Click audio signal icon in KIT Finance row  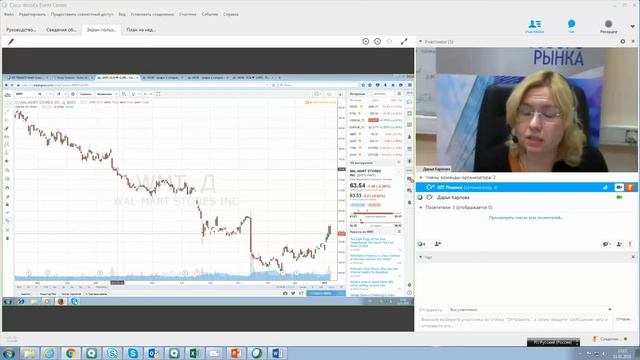[x=605, y=187]
